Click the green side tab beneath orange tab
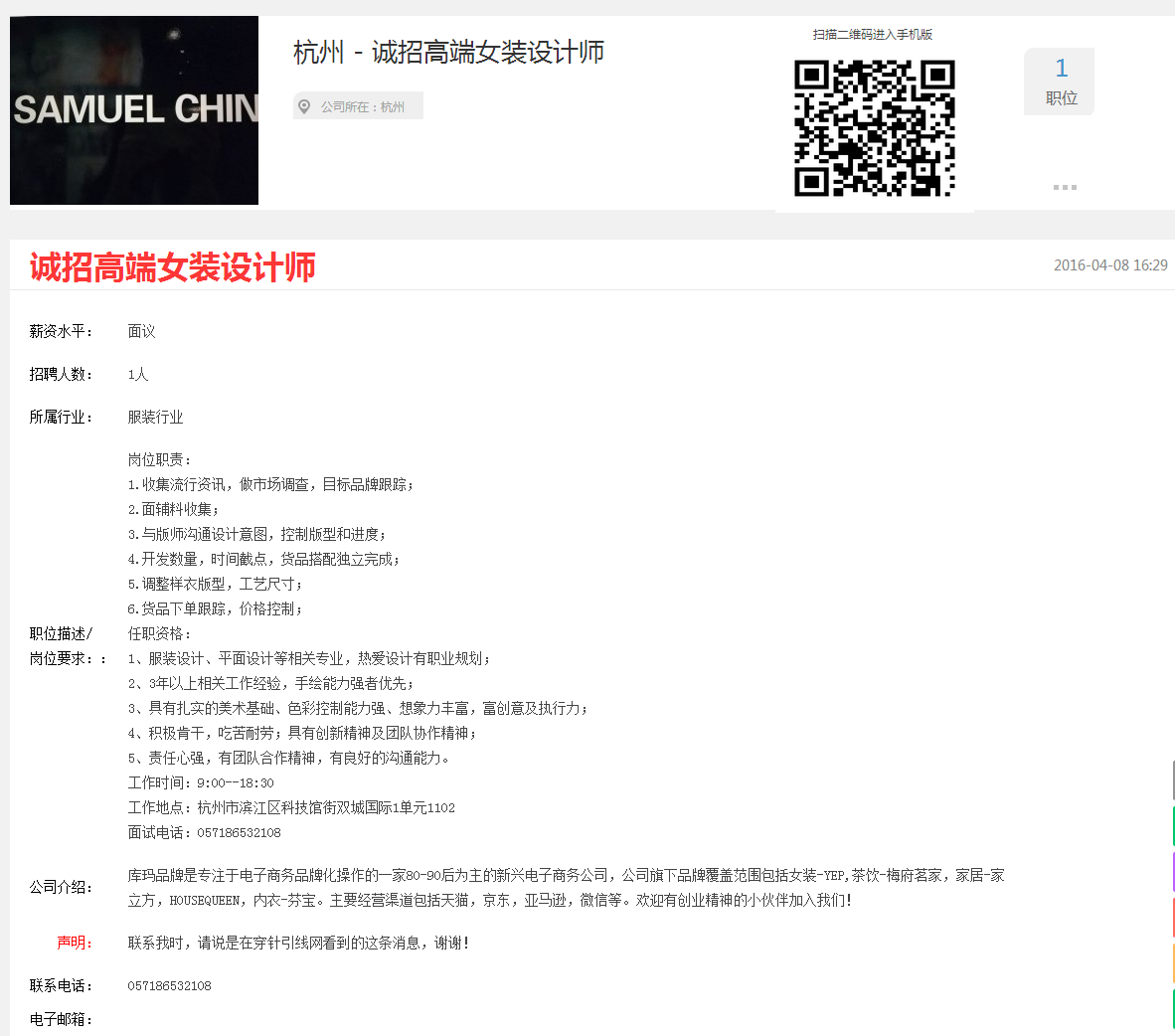Image resolution: width=1175 pixels, height=1036 pixels. click(1172, 1009)
